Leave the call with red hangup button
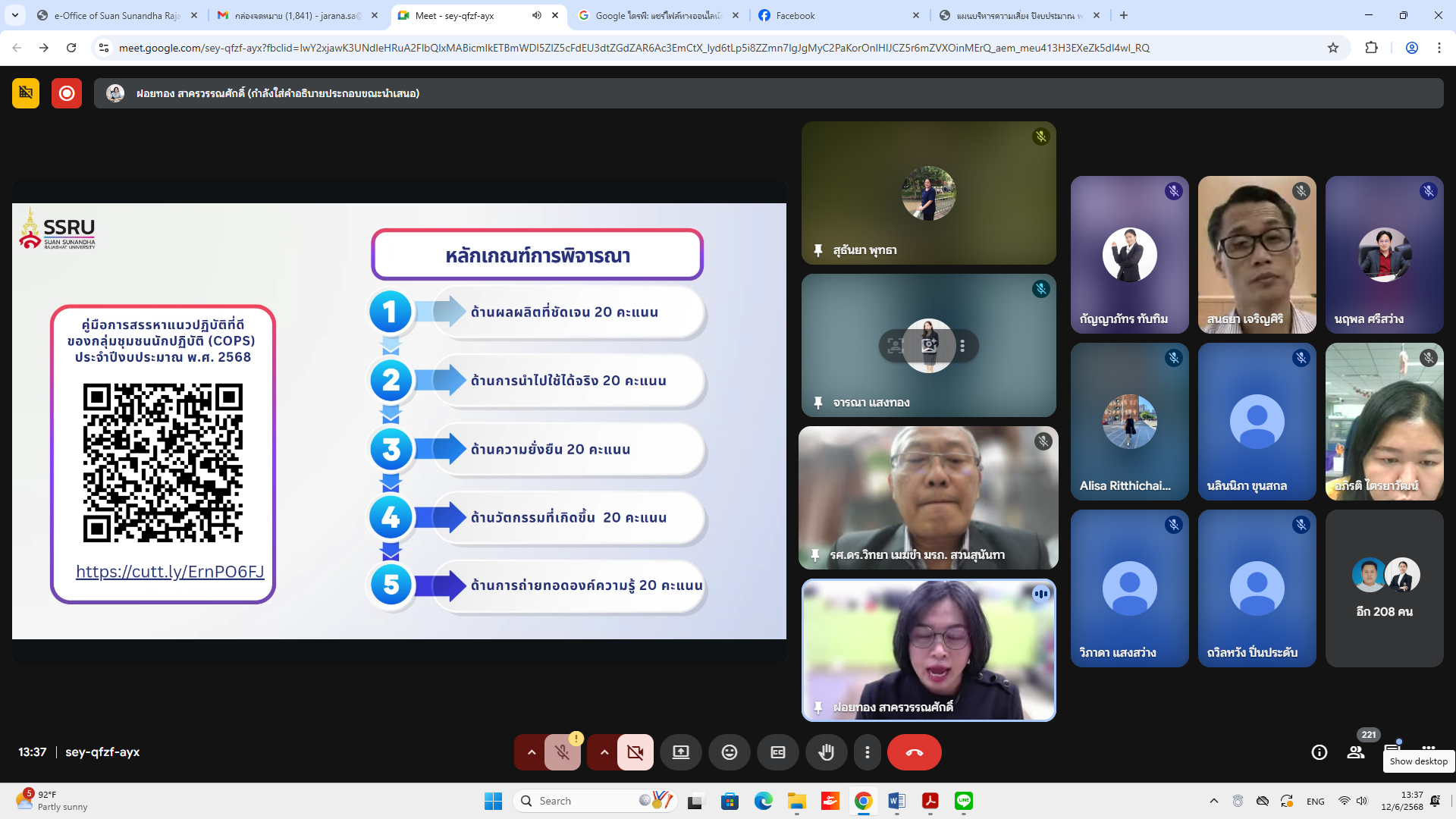Image resolution: width=1456 pixels, height=819 pixels. click(914, 752)
